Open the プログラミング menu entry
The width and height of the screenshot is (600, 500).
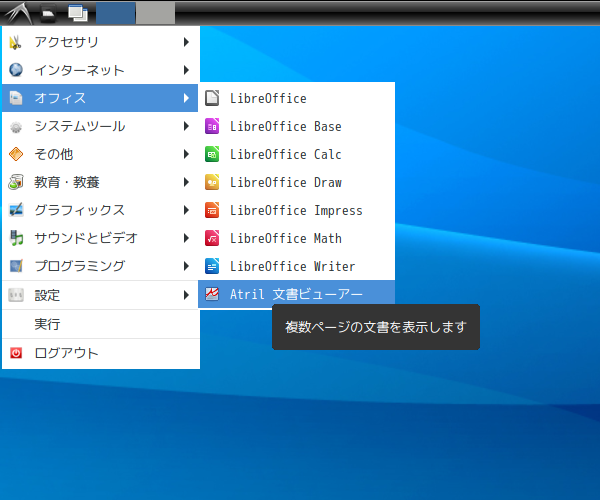click(x=100, y=266)
